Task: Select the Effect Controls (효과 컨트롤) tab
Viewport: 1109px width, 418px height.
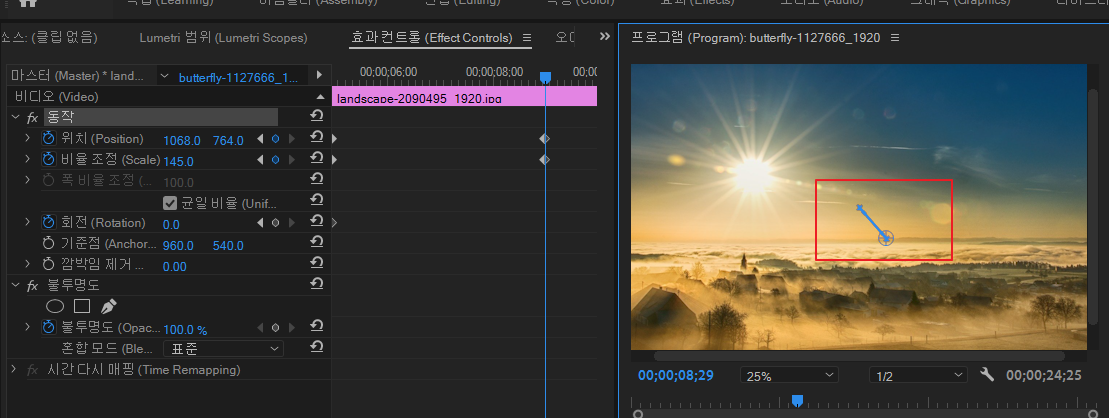Action: tap(431, 37)
